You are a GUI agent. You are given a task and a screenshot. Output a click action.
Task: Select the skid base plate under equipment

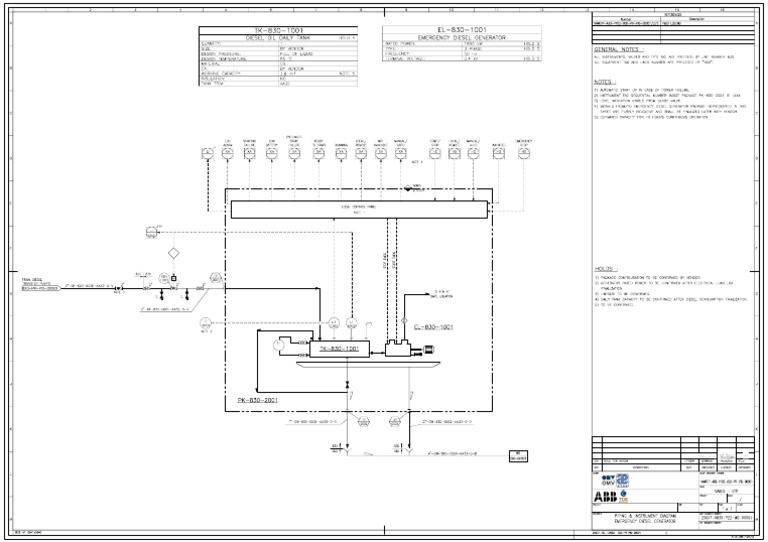(368, 364)
